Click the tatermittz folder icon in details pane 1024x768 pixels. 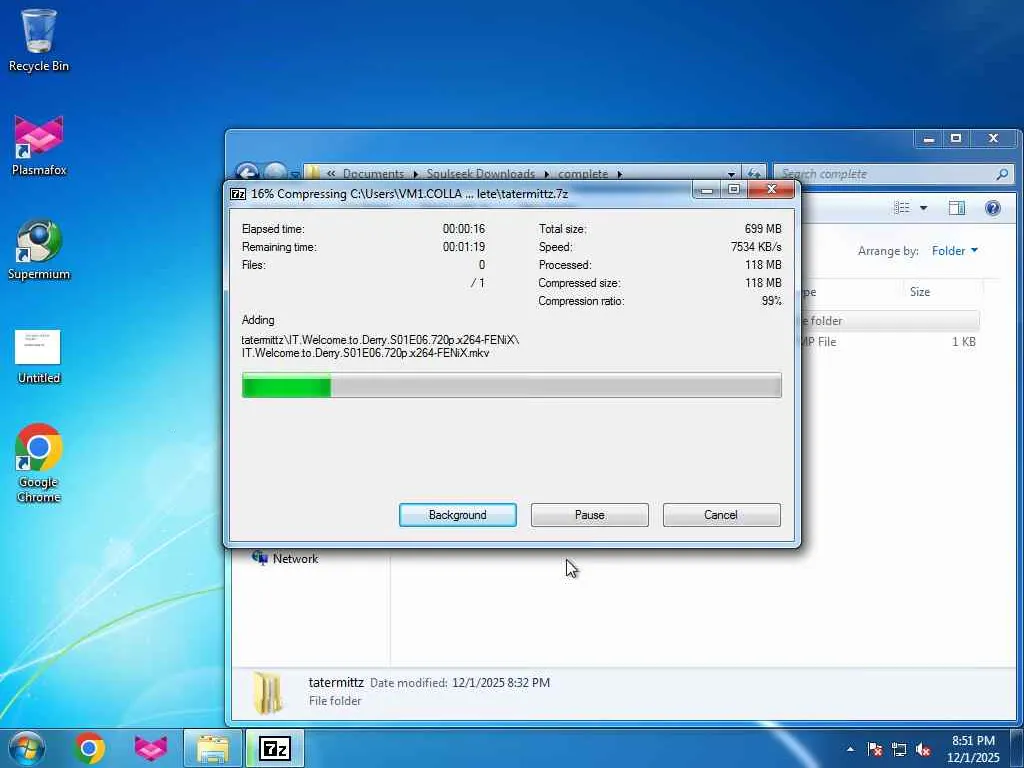(268, 693)
